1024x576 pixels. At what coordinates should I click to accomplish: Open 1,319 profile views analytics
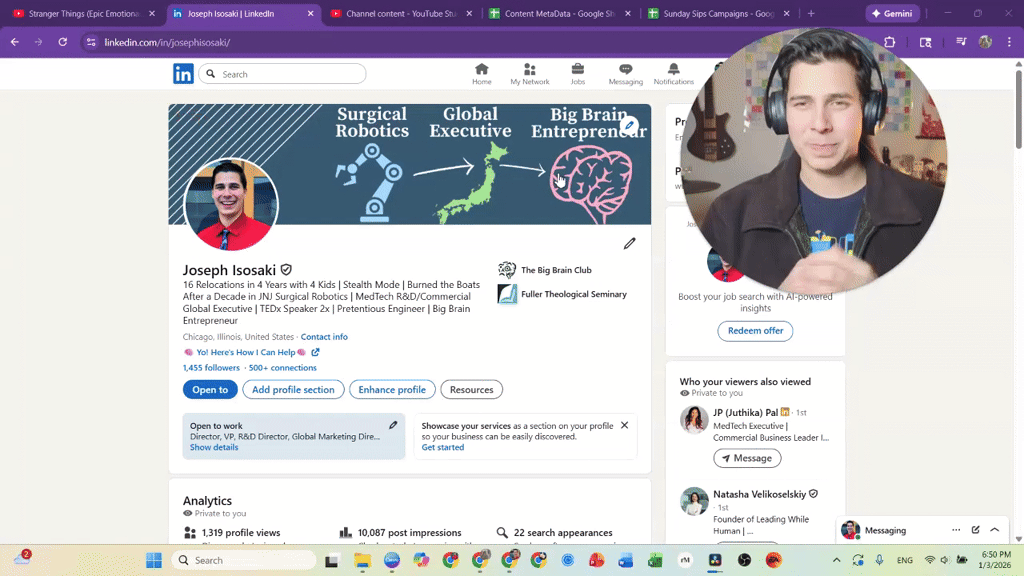tap(241, 532)
